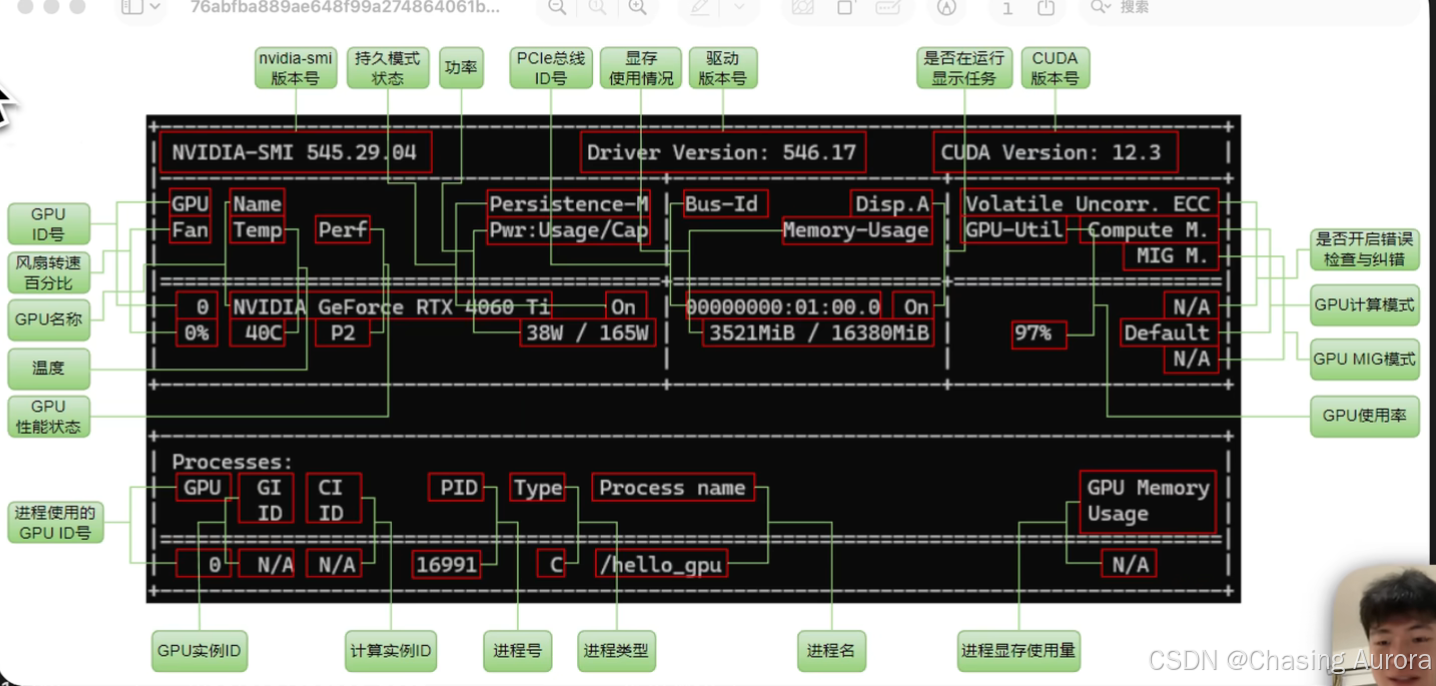Click the 'Pwr:Usage/Cap' header
This screenshot has width=1436, height=686.
coord(568,230)
